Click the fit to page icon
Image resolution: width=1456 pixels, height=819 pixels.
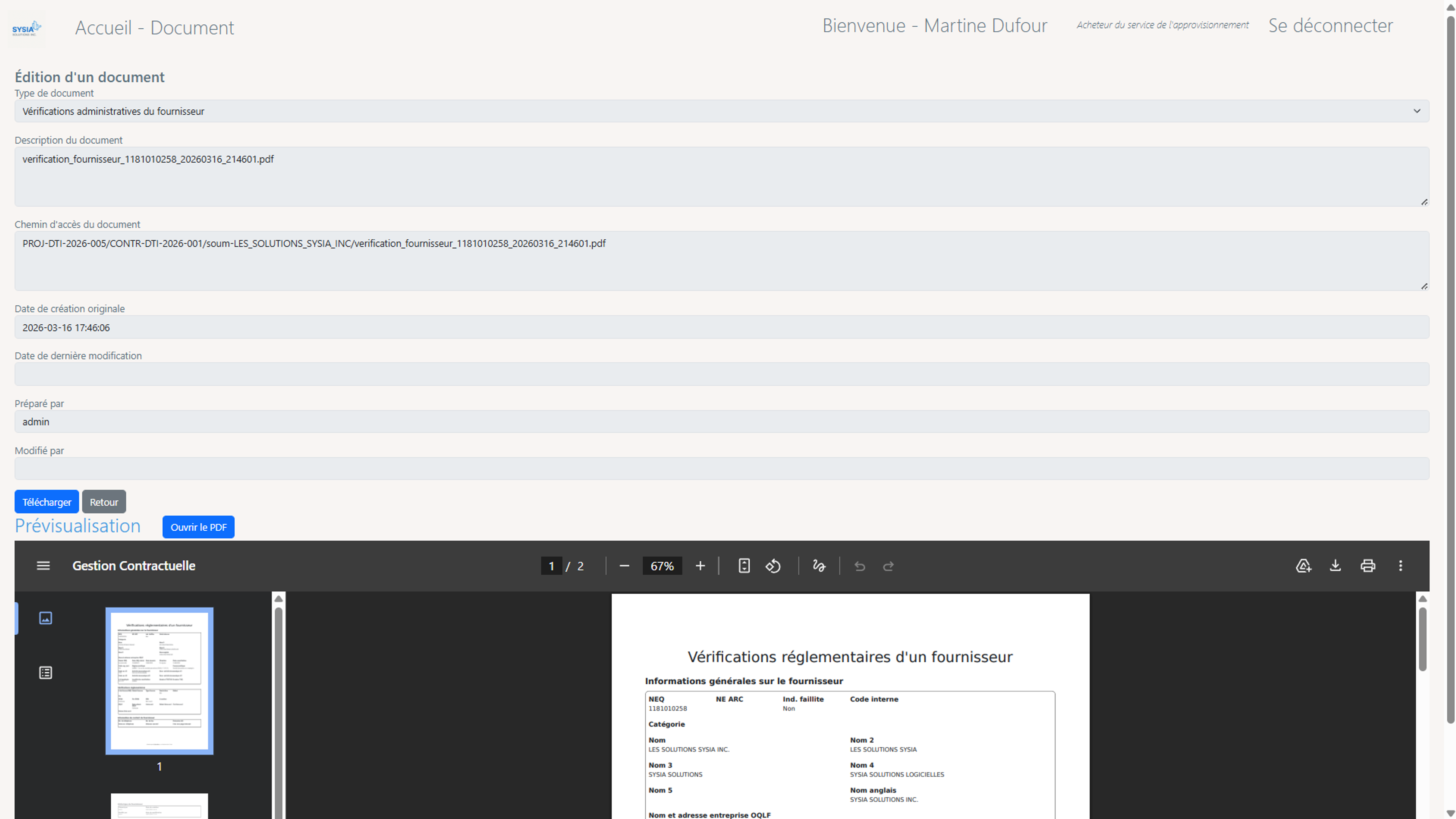[x=744, y=566]
